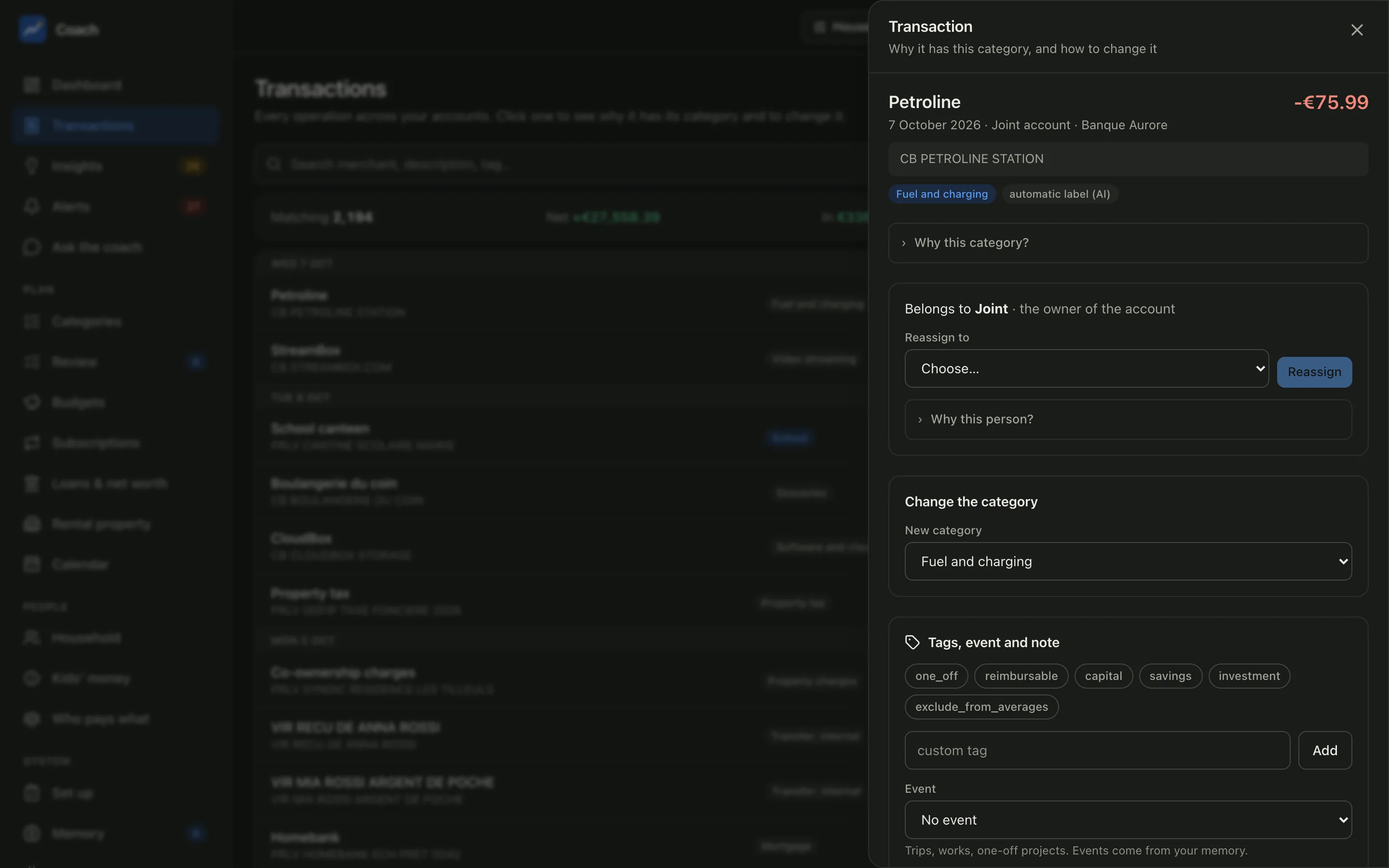Click the Ask the coach chat icon
Screen dimensions: 1389x868
[32, 247]
